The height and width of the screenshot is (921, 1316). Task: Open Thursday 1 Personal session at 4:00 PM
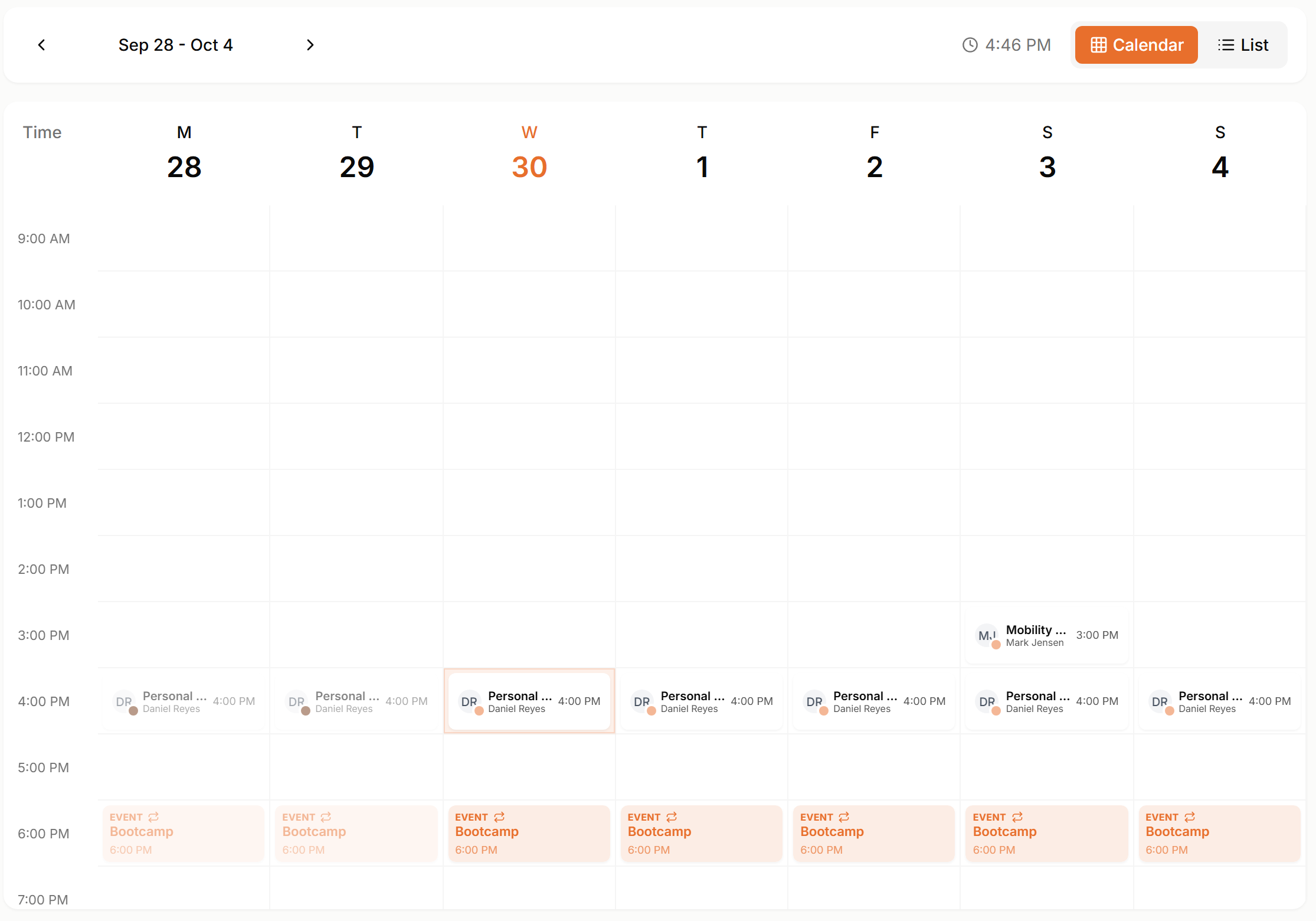click(x=702, y=701)
